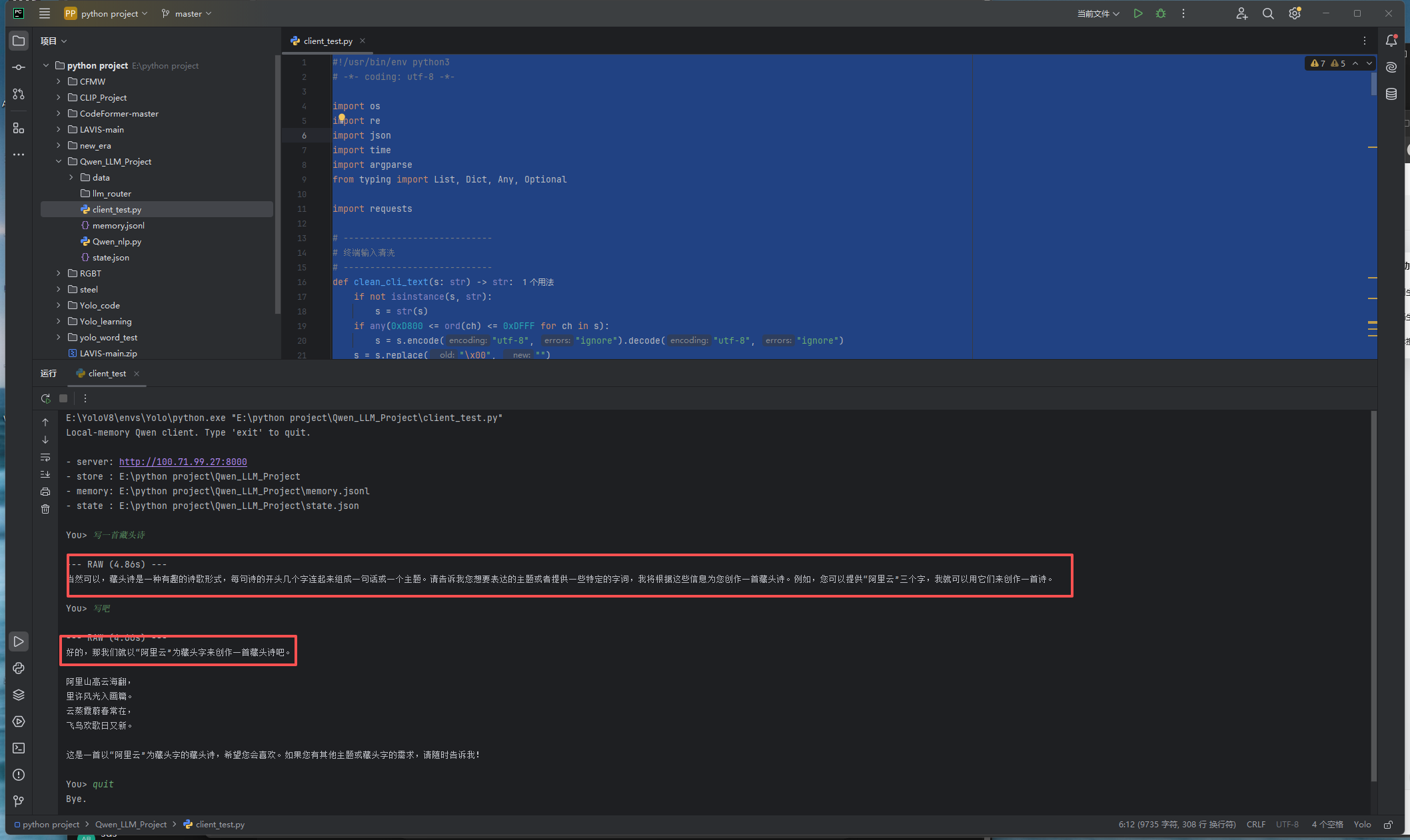Image resolution: width=1410 pixels, height=840 pixels.
Task: Open the master branch dropdown
Action: 187,13
